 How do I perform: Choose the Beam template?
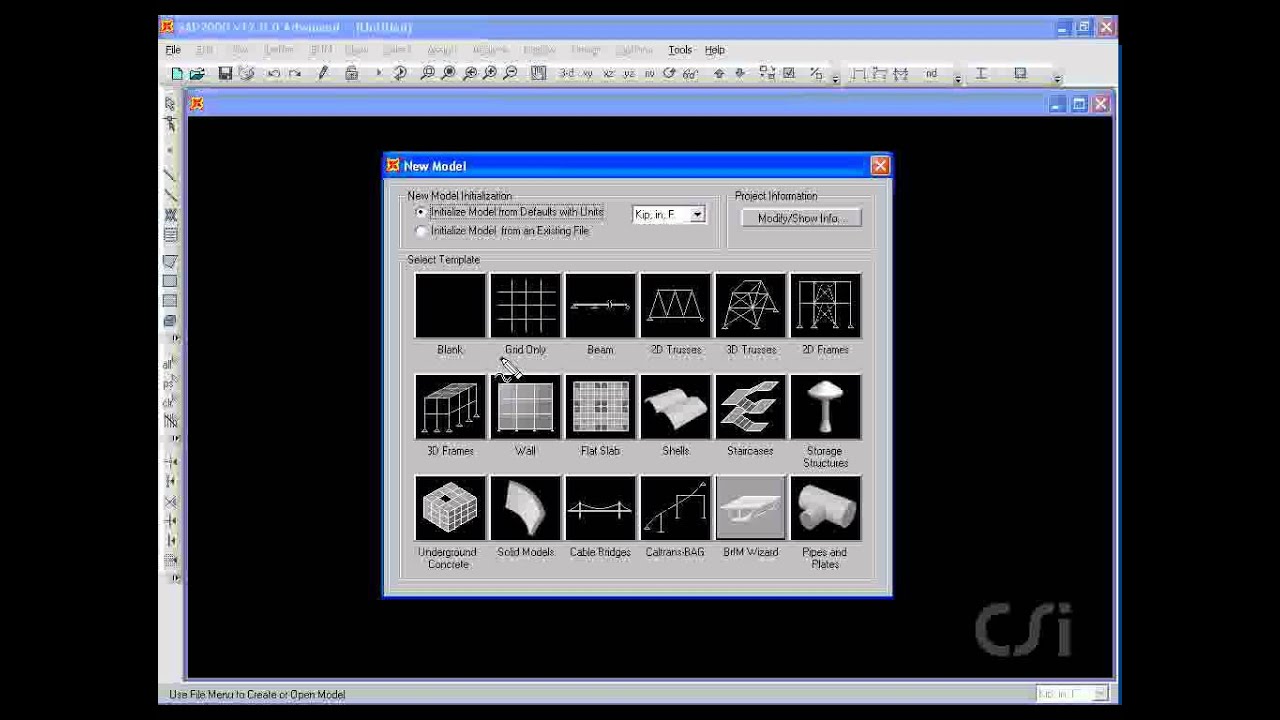600,306
